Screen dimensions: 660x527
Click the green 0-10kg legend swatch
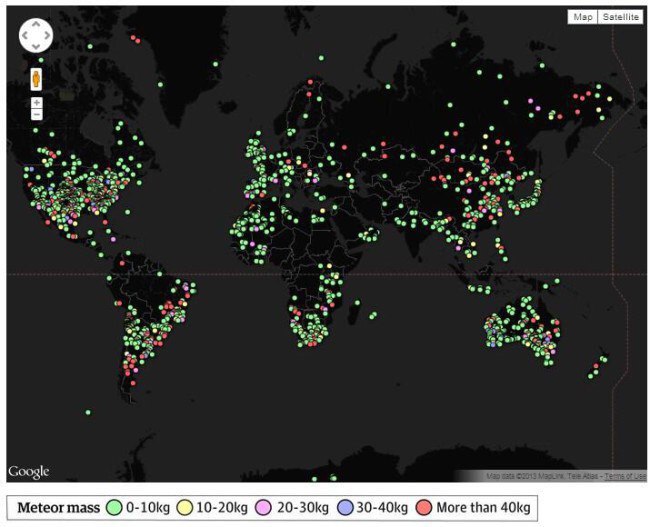pyautogui.click(x=114, y=507)
